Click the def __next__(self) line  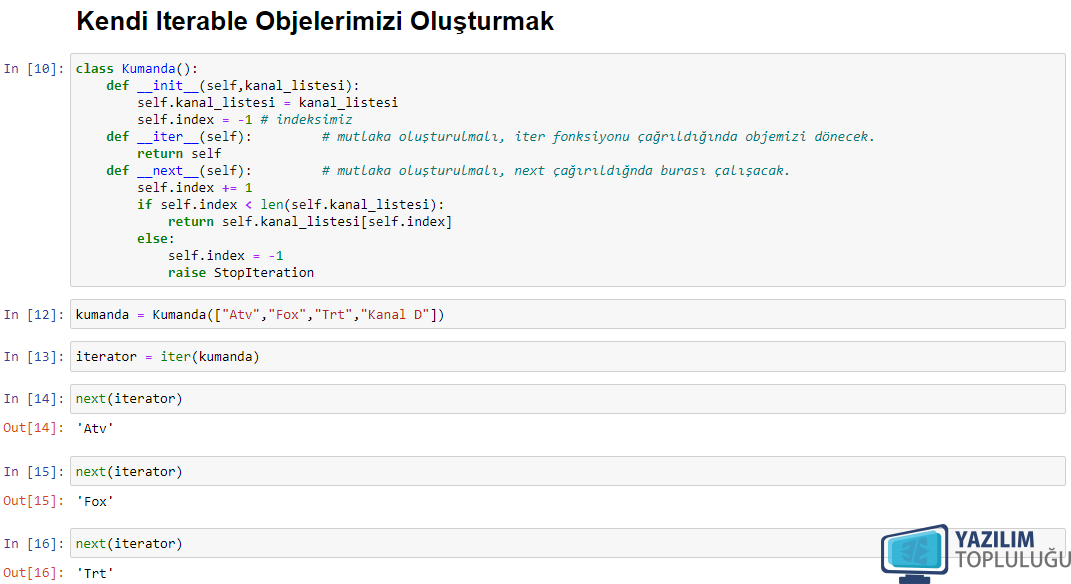tap(179, 171)
